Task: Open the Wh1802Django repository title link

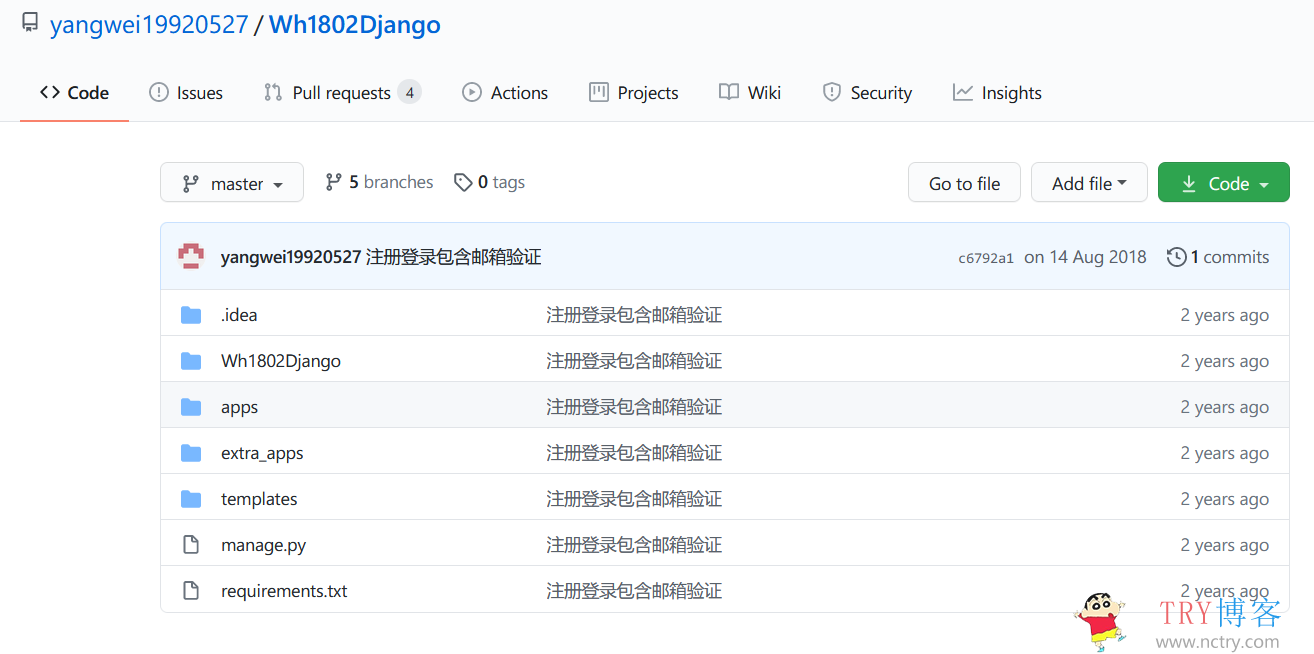Action: click(x=355, y=25)
